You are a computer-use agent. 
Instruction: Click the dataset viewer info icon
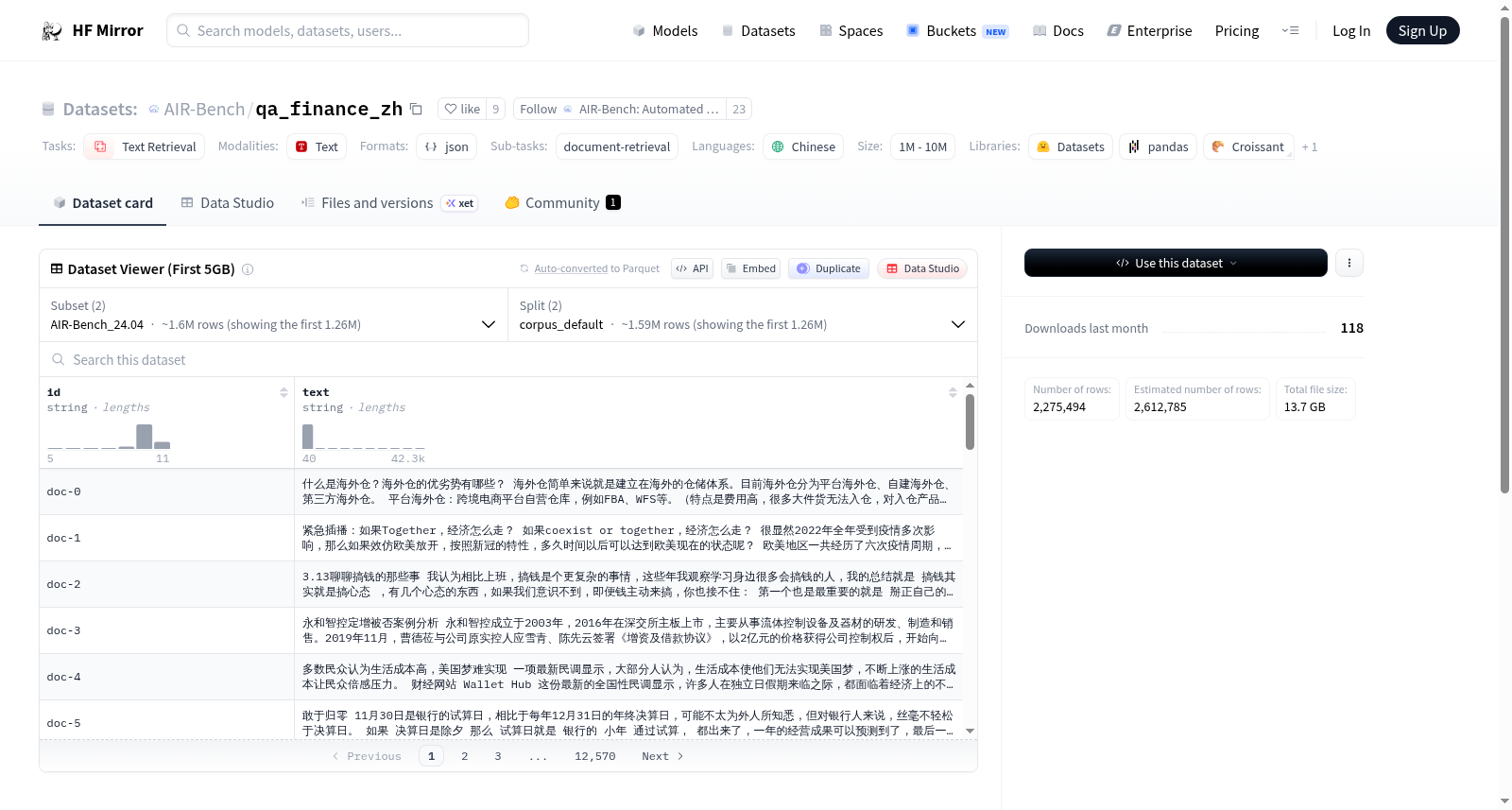click(248, 269)
